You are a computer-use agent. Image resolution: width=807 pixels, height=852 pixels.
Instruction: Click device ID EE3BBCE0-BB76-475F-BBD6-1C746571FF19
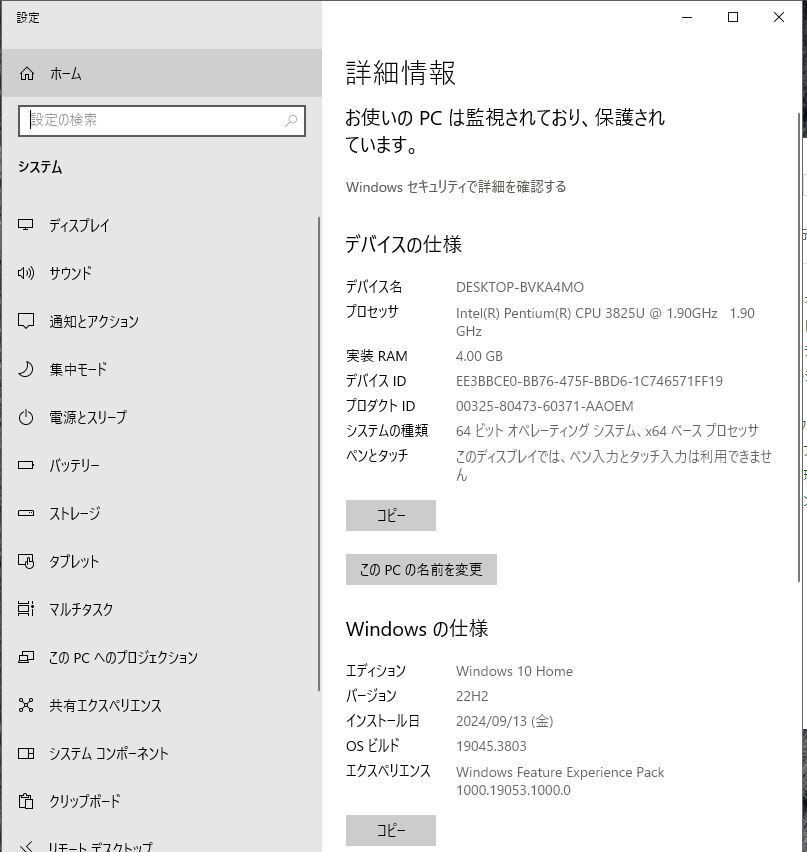[x=589, y=381]
